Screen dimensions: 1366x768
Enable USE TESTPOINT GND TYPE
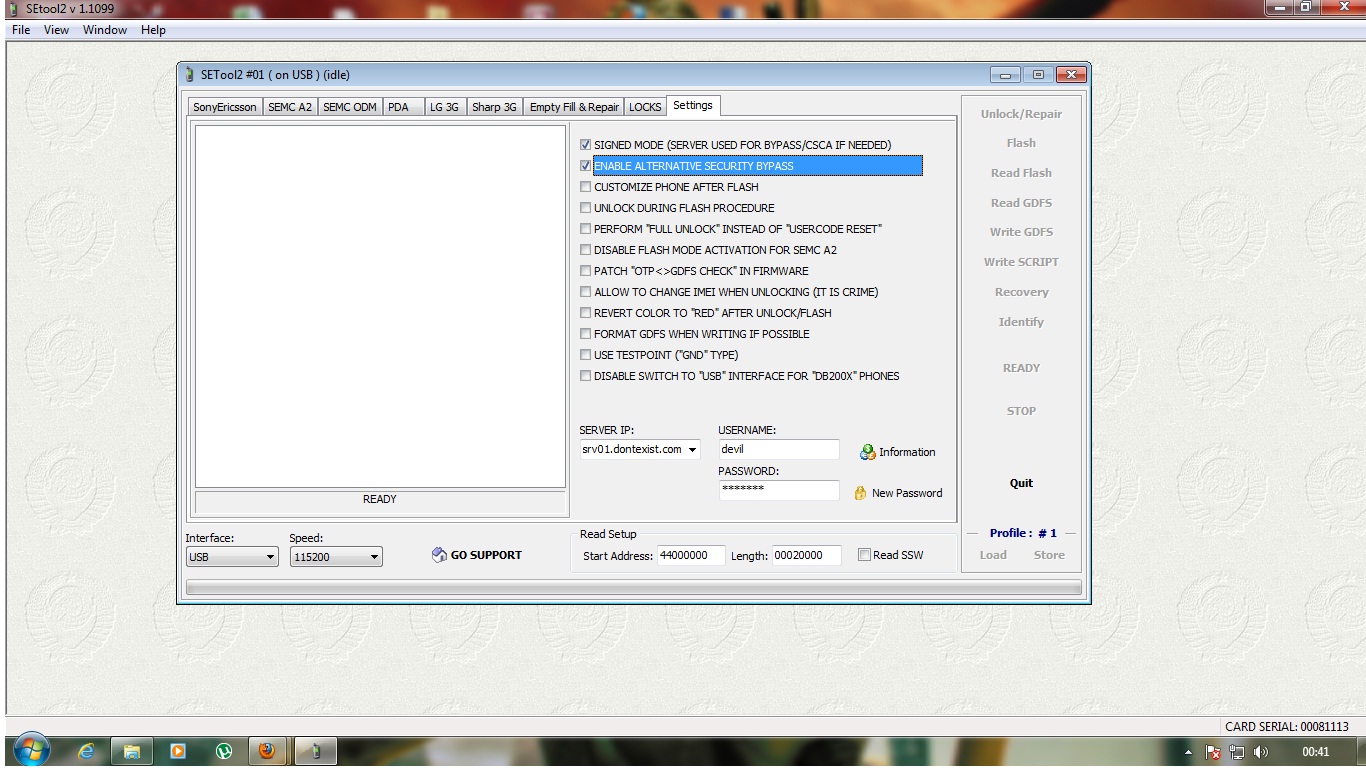tap(586, 355)
